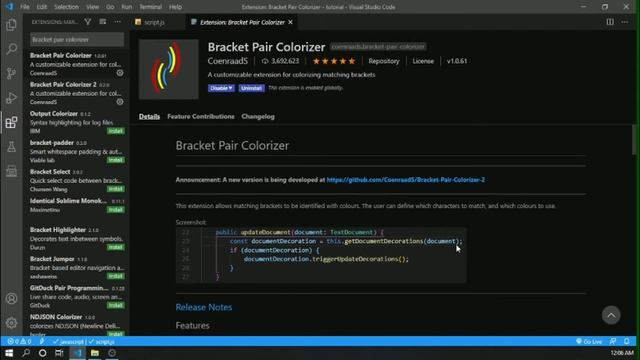Open the Selection menu
The width and height of the screenshot is (640, 360).
[66, 7]
